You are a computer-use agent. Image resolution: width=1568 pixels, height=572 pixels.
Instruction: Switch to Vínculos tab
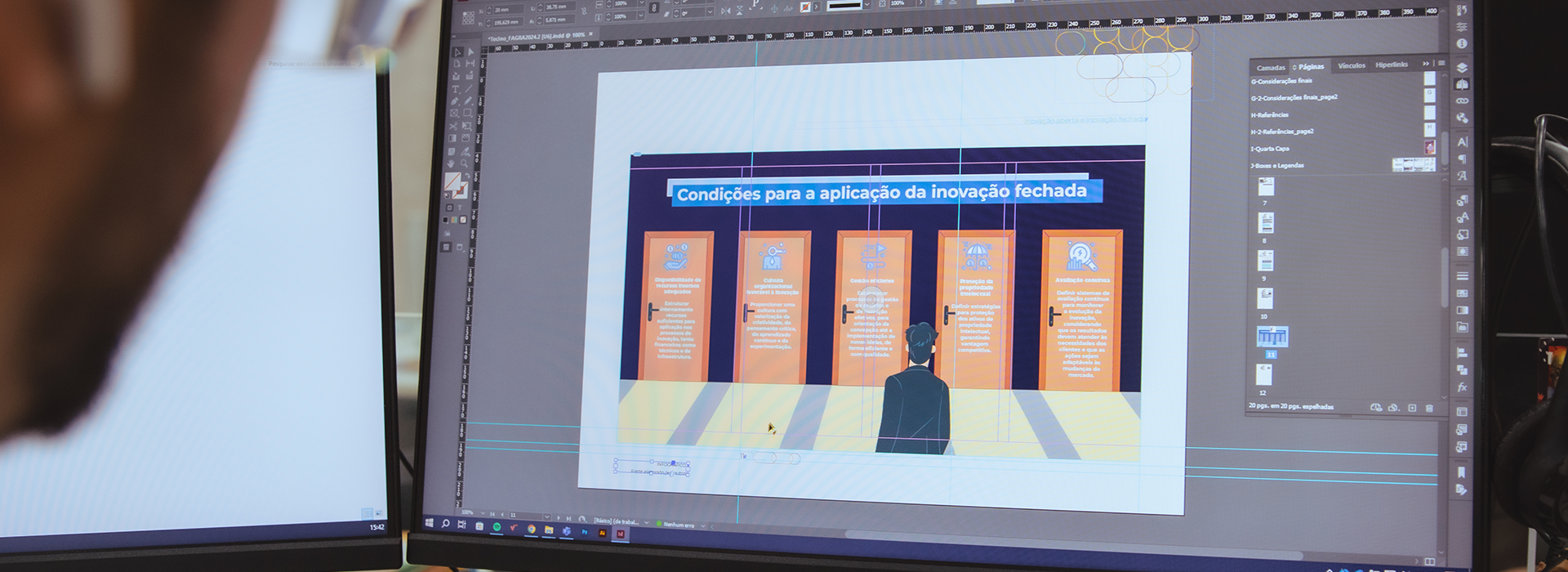[1352, 65]
